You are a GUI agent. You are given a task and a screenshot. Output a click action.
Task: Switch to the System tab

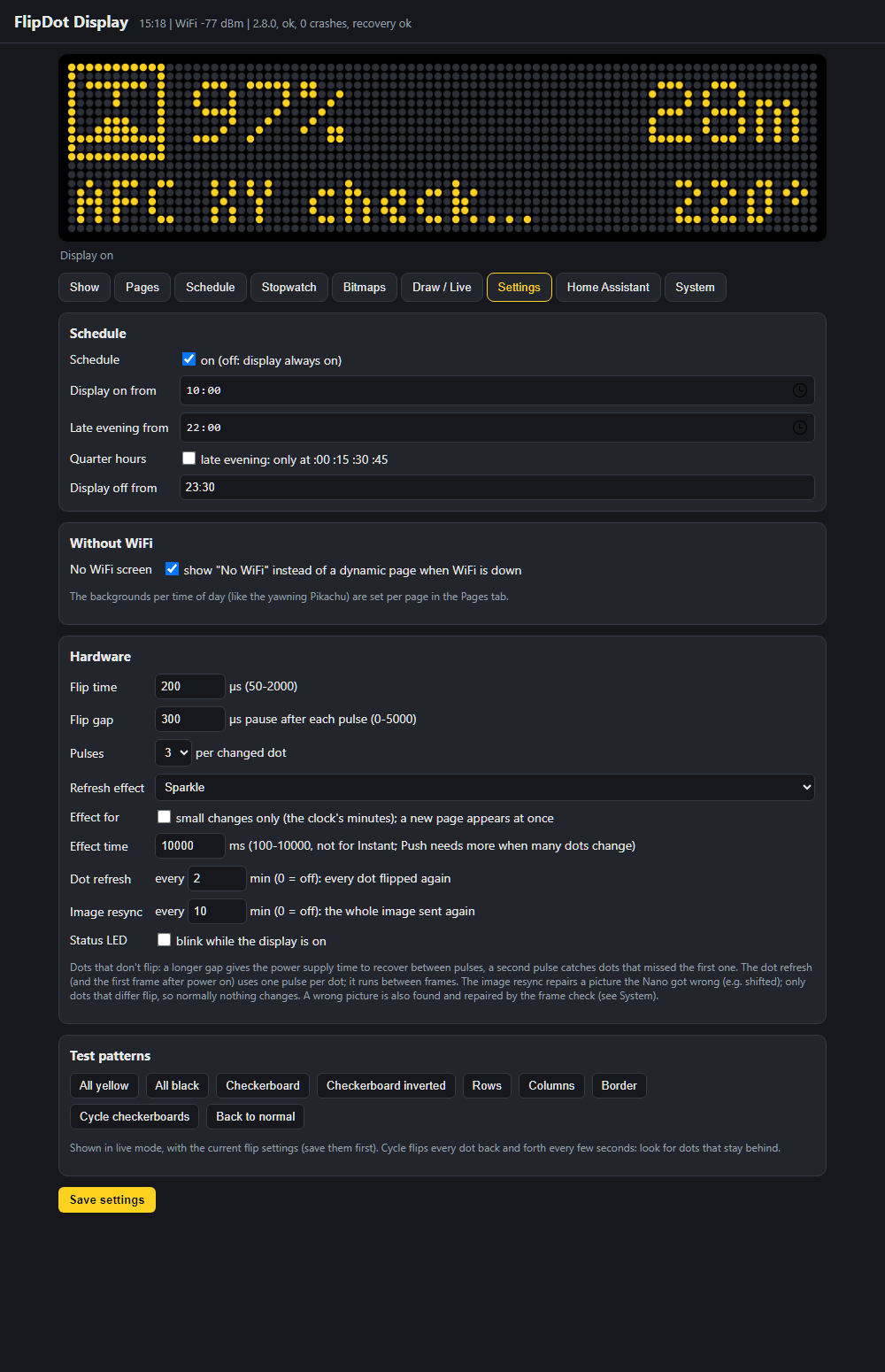[x=695, y=287]
